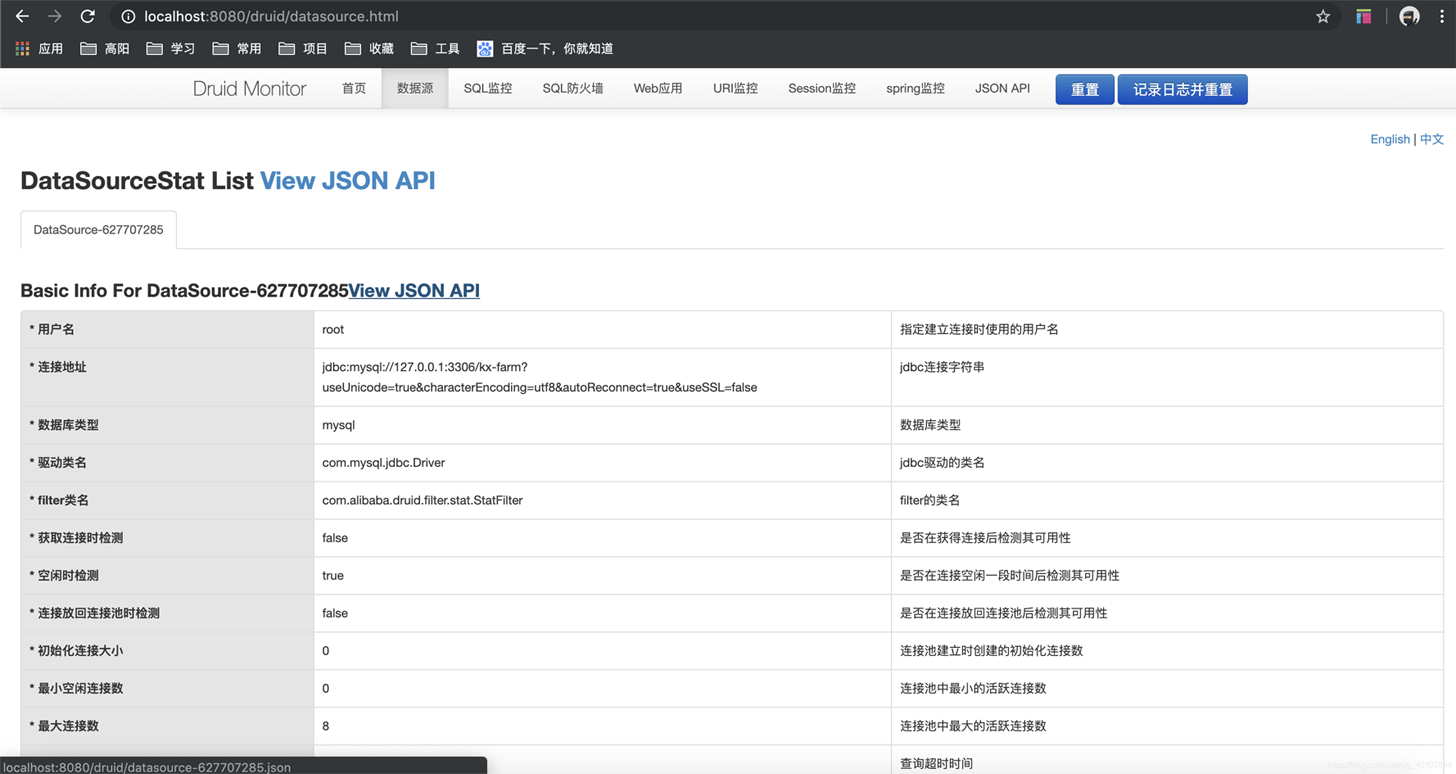Click the 应用 apps grid icon

(x=21, y=48)
